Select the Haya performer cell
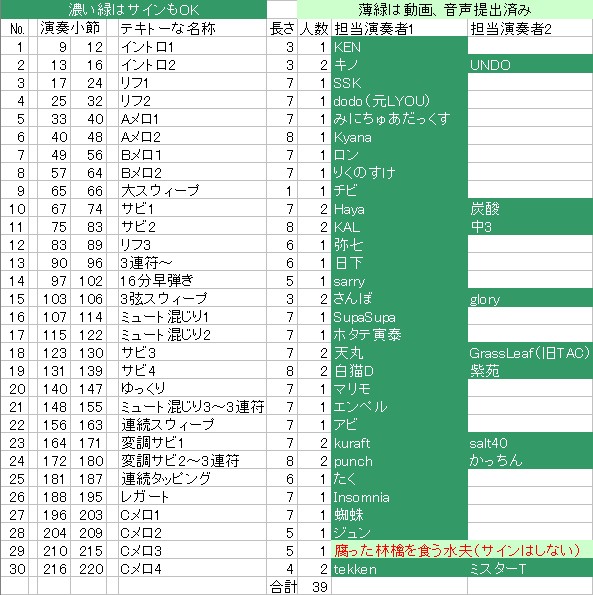This screenshot has height=595, width=593. (x=400, y=209)
